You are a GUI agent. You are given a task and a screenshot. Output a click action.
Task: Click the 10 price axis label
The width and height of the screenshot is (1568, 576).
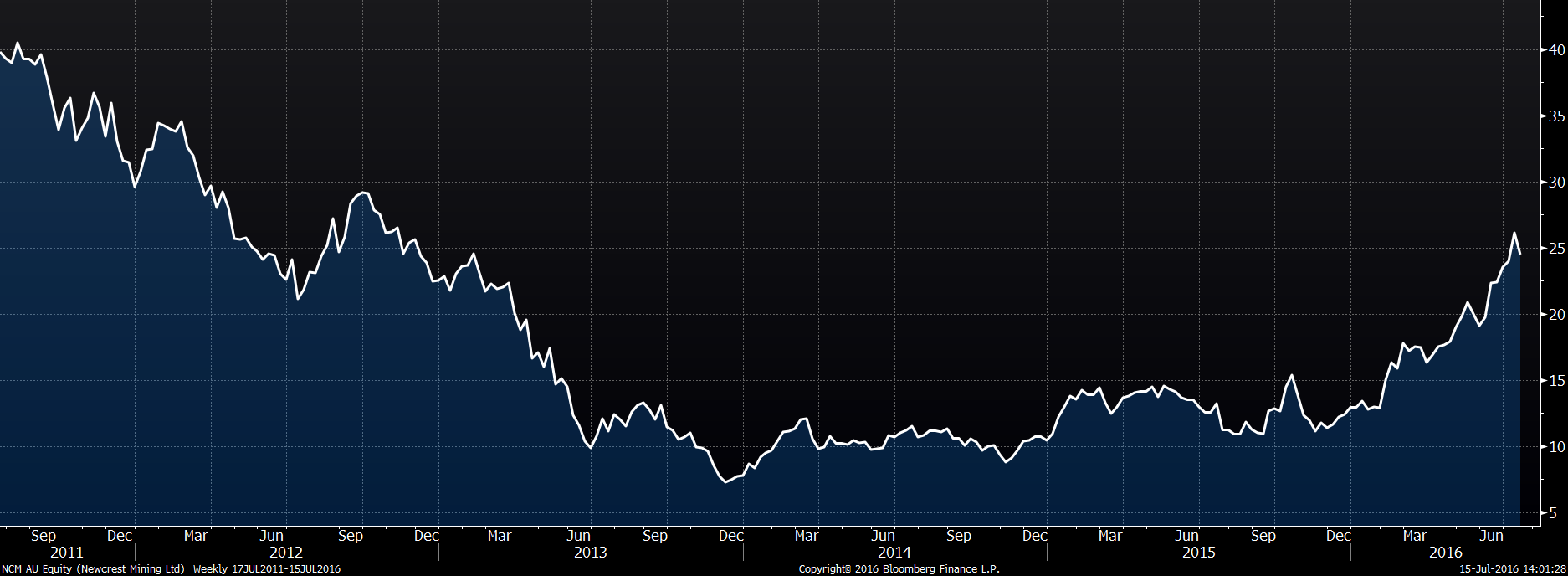[x=1556, y=447]
